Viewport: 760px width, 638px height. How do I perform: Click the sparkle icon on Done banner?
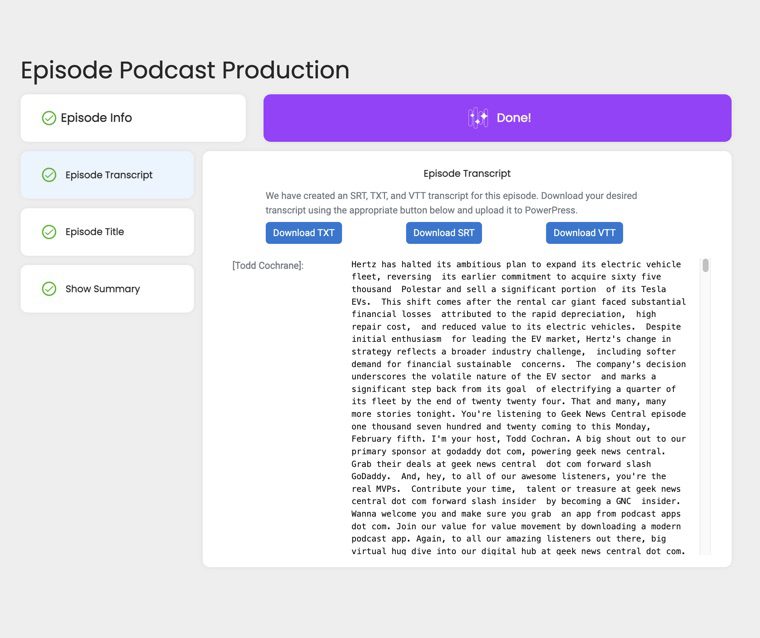(477, 118)
